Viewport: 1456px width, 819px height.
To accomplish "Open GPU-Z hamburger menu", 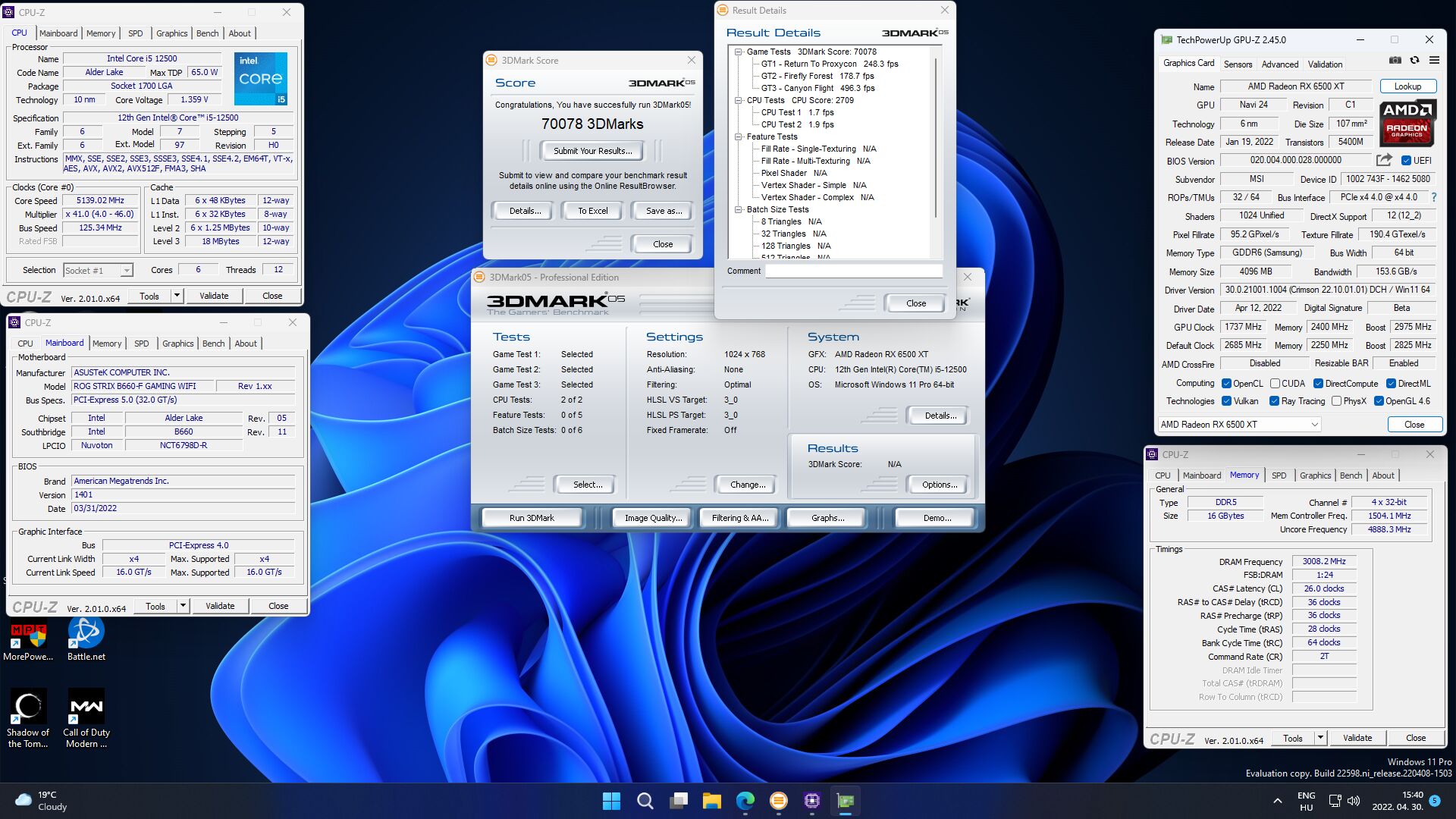I will [1434, 61].
